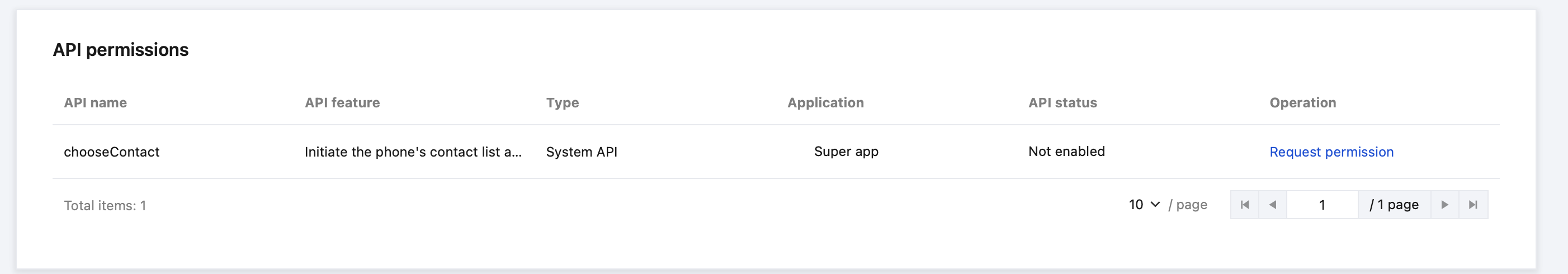This screenshot has width=1568, height=274.
Task: Select the chooseContact API name cell
Action: (x=111, y=152)
